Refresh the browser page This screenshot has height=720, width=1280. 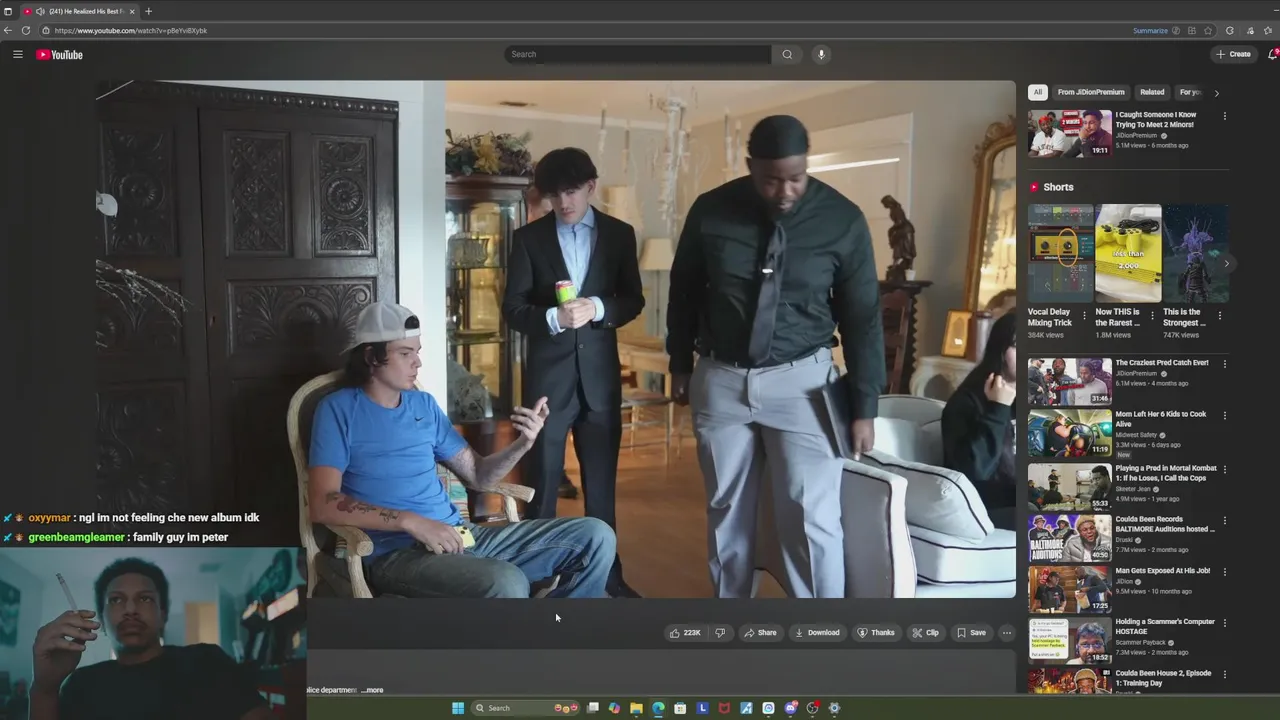(x=26, y=30)
